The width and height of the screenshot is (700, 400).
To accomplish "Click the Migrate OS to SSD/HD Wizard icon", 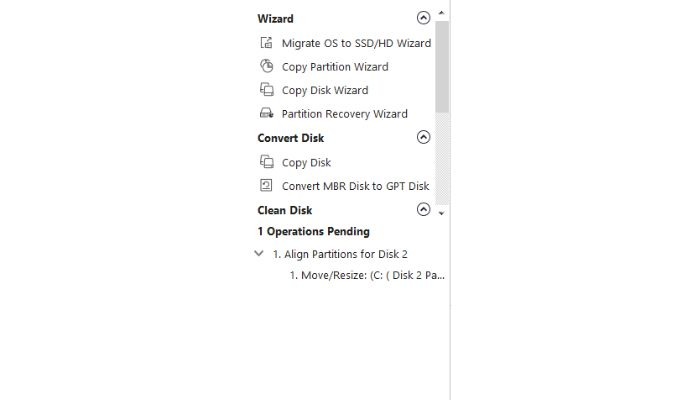I will 267,43.
